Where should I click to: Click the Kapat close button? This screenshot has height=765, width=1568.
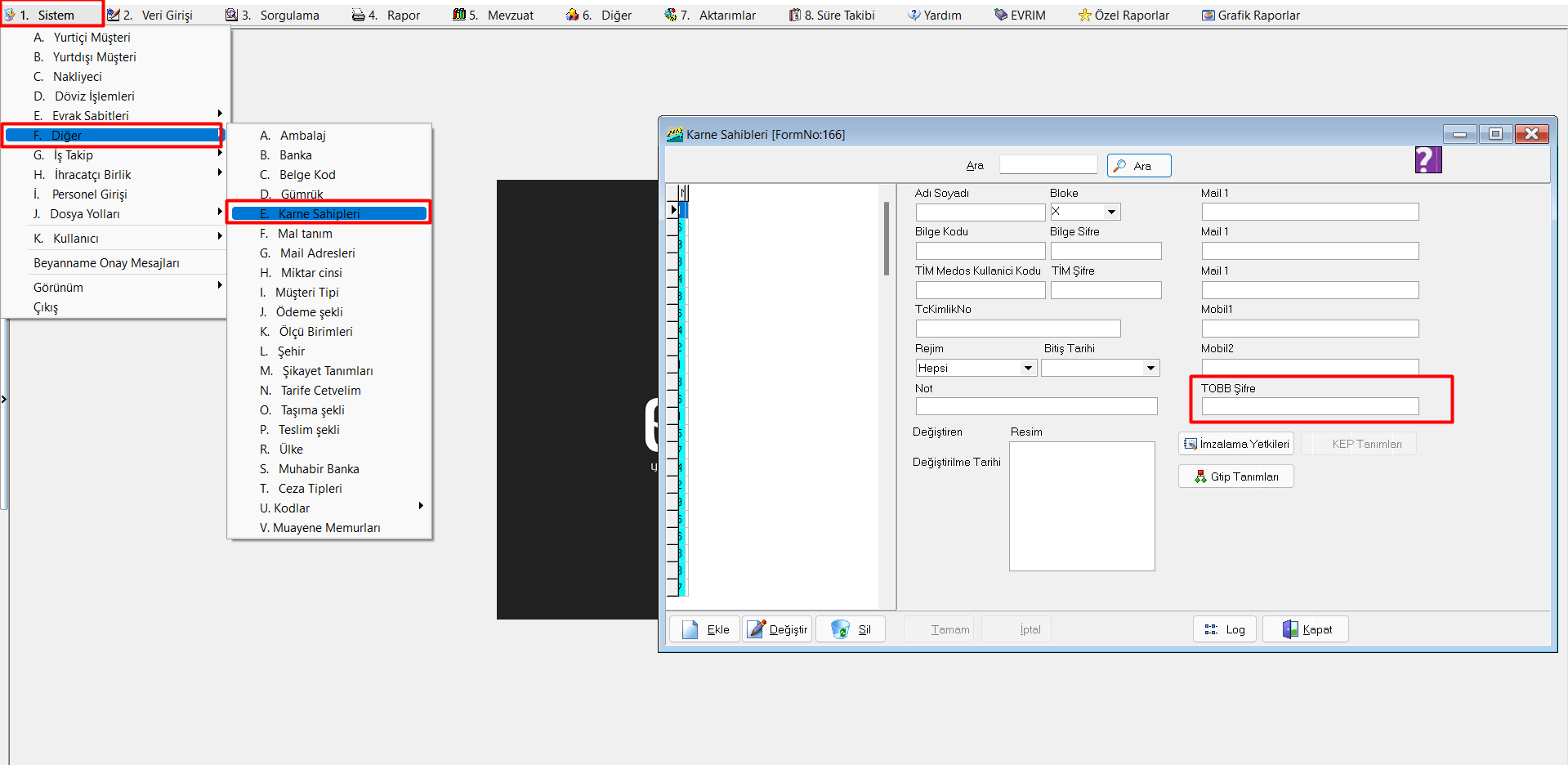(1306, 629)
